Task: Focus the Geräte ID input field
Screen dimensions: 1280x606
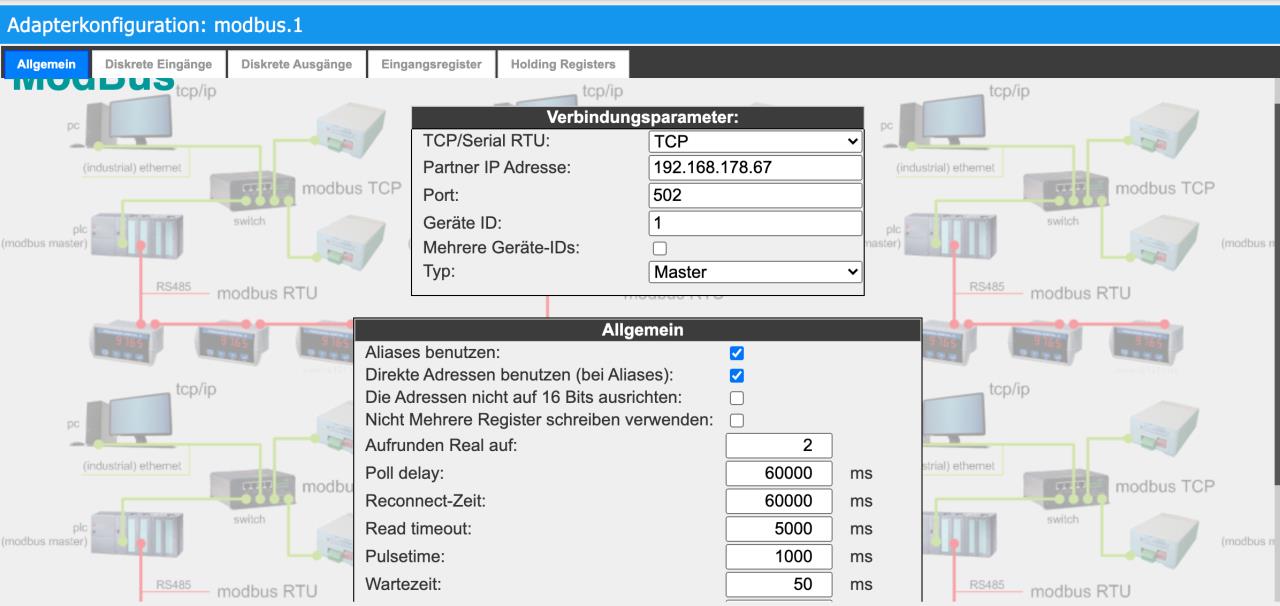Action: pos(755,223)
